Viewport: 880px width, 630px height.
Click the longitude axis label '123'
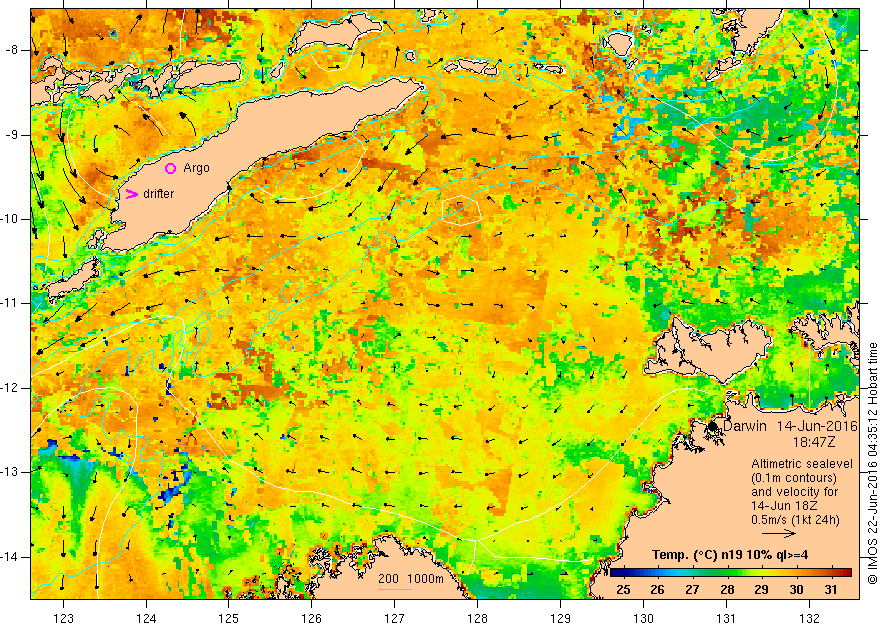[x=63, y=619]
